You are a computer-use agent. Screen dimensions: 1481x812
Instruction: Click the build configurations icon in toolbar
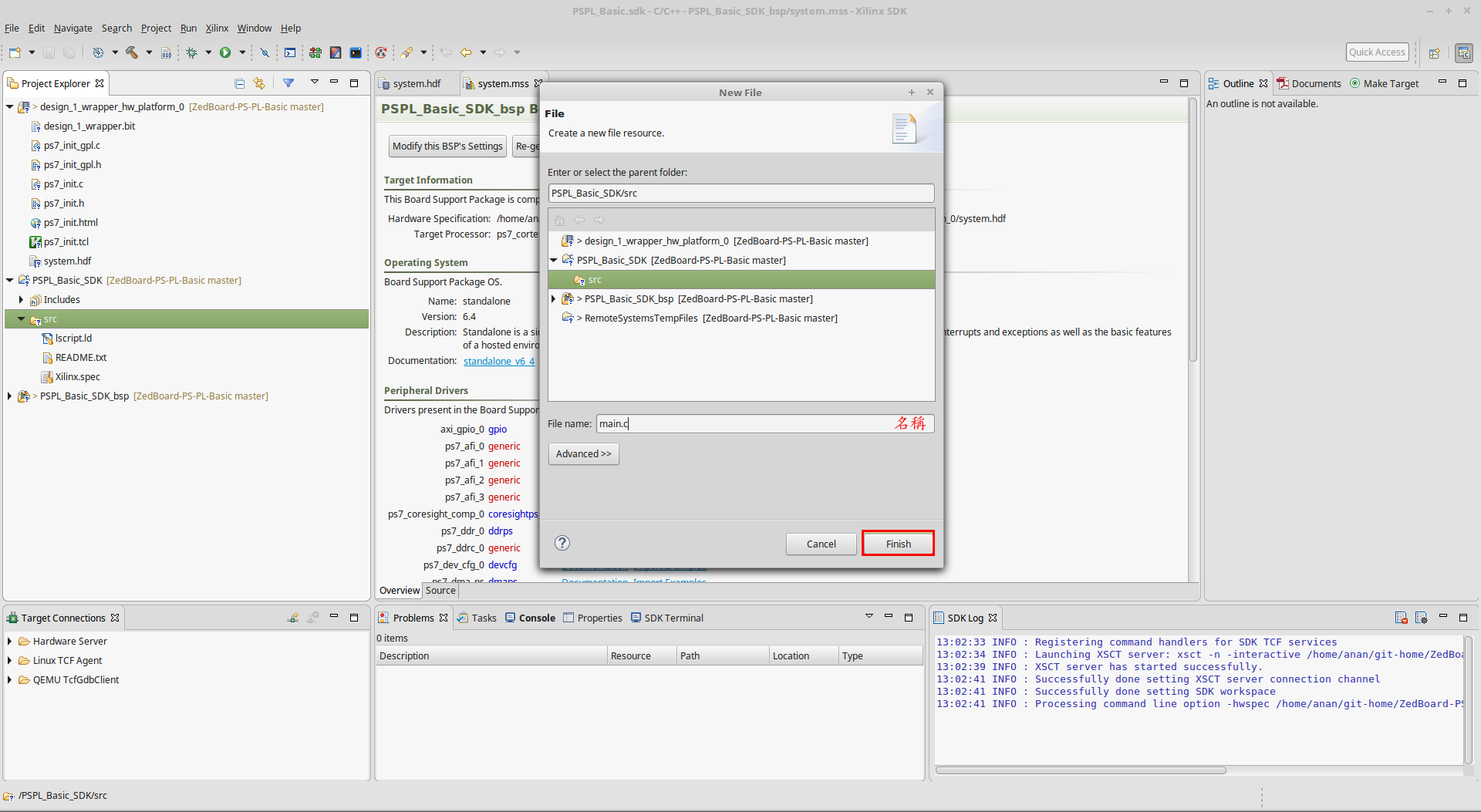98,52
